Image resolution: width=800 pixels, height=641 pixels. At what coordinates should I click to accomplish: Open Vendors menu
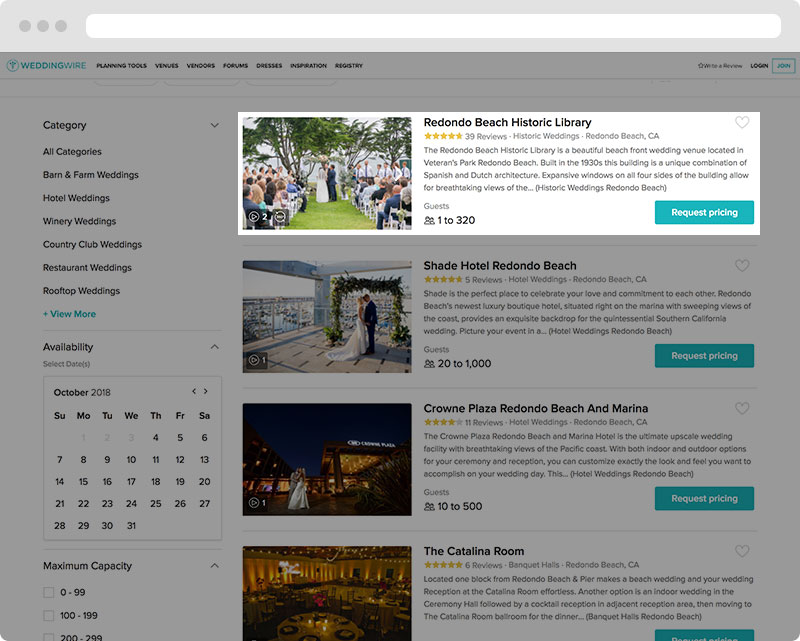[201, 66]
